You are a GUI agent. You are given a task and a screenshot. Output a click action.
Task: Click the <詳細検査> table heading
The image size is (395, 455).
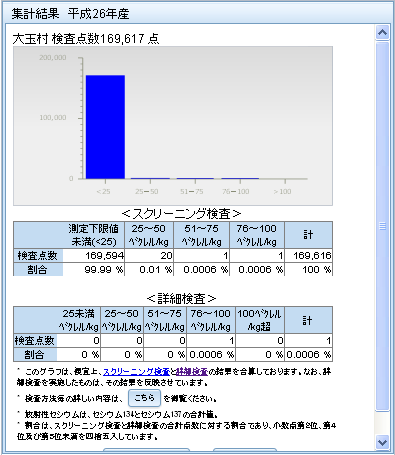[182, 299]
